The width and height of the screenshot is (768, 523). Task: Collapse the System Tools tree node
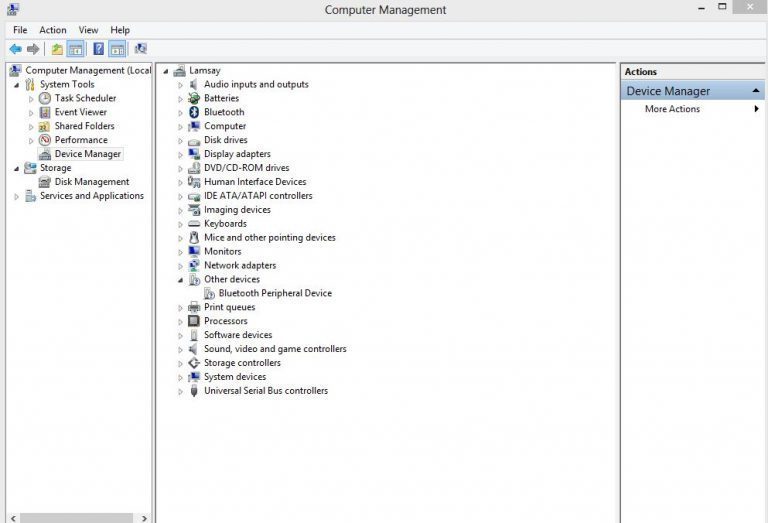point(16,85)
